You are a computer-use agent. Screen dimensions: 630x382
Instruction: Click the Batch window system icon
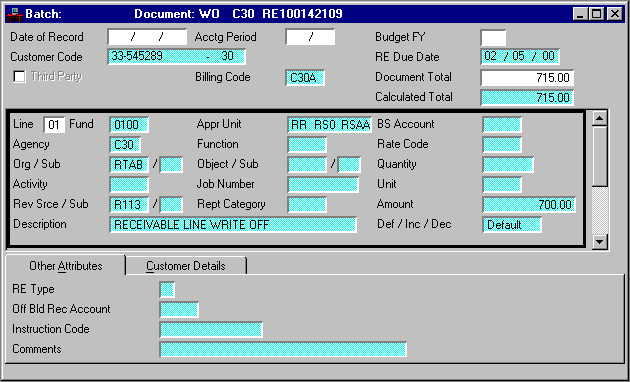tap(15, 14)
